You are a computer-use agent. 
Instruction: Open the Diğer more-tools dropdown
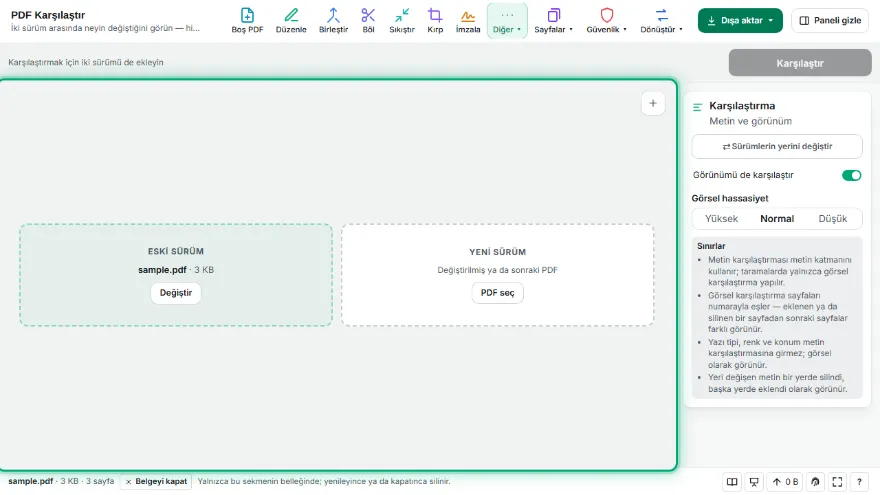(507, 21)
